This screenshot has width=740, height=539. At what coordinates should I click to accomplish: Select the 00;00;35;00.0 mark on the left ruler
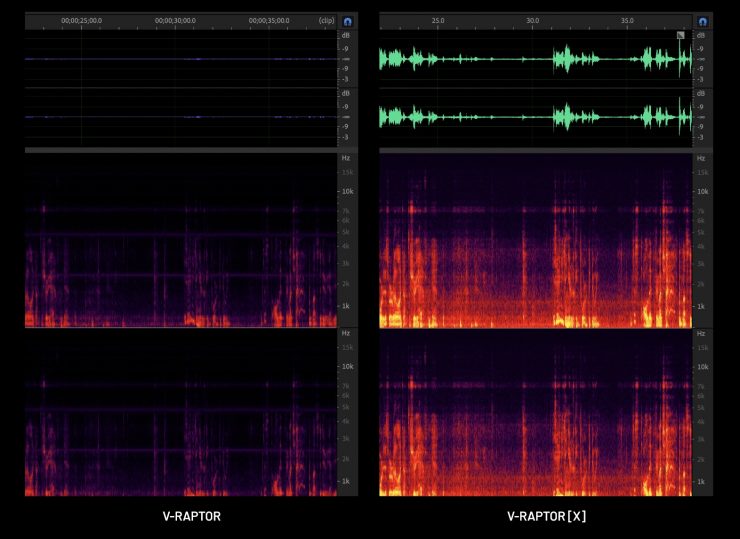(x=270, y=20)
